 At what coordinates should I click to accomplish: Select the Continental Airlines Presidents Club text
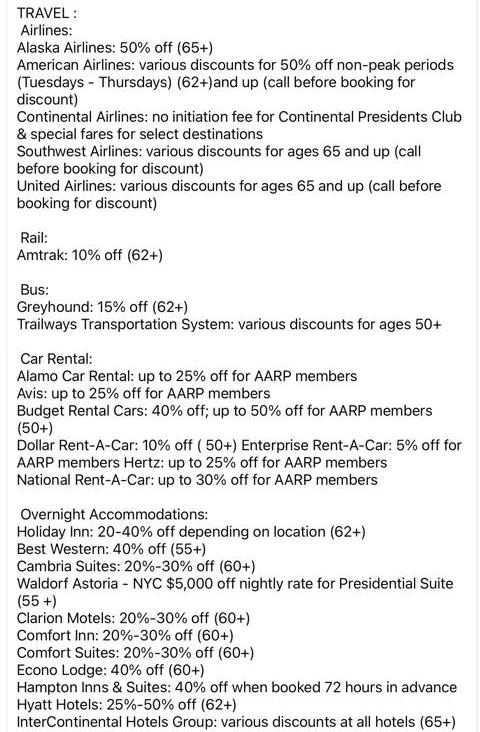click(x=239, y=125)
